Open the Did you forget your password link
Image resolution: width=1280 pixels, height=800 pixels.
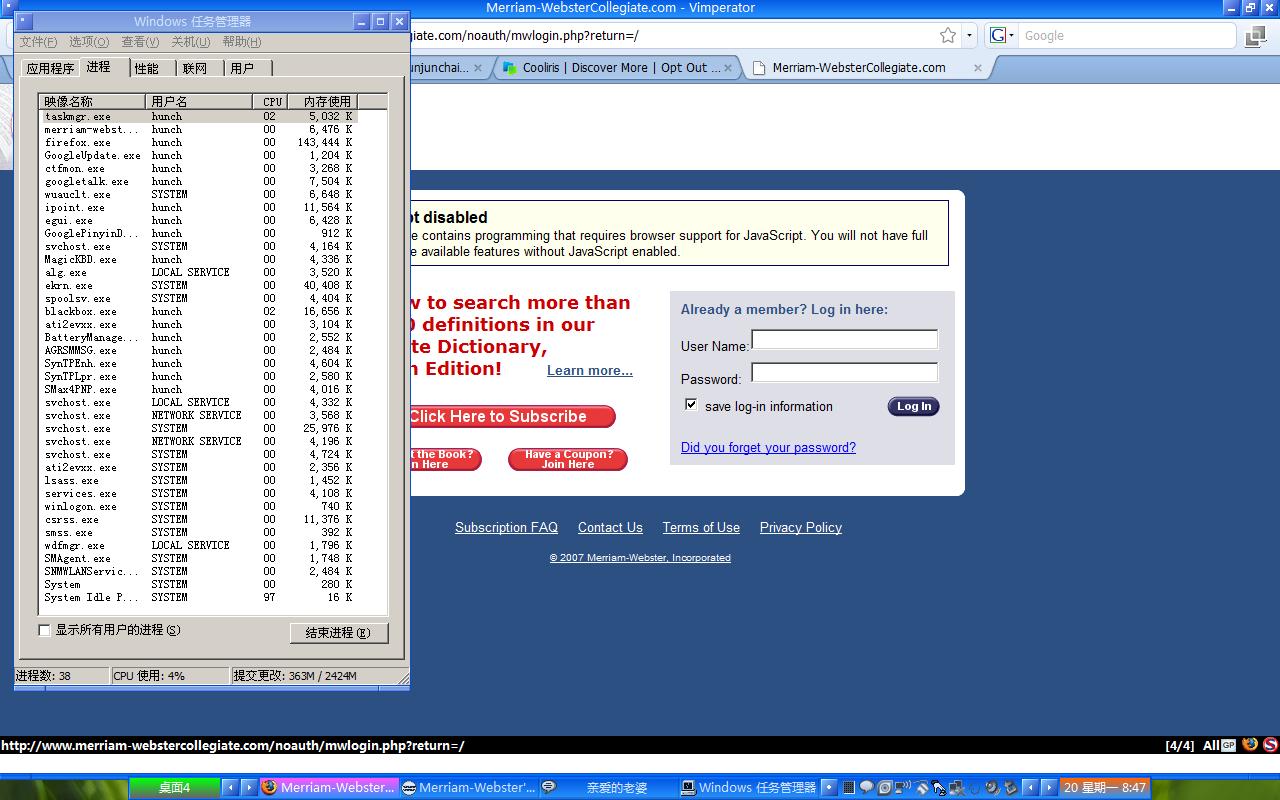click(768, 447)
